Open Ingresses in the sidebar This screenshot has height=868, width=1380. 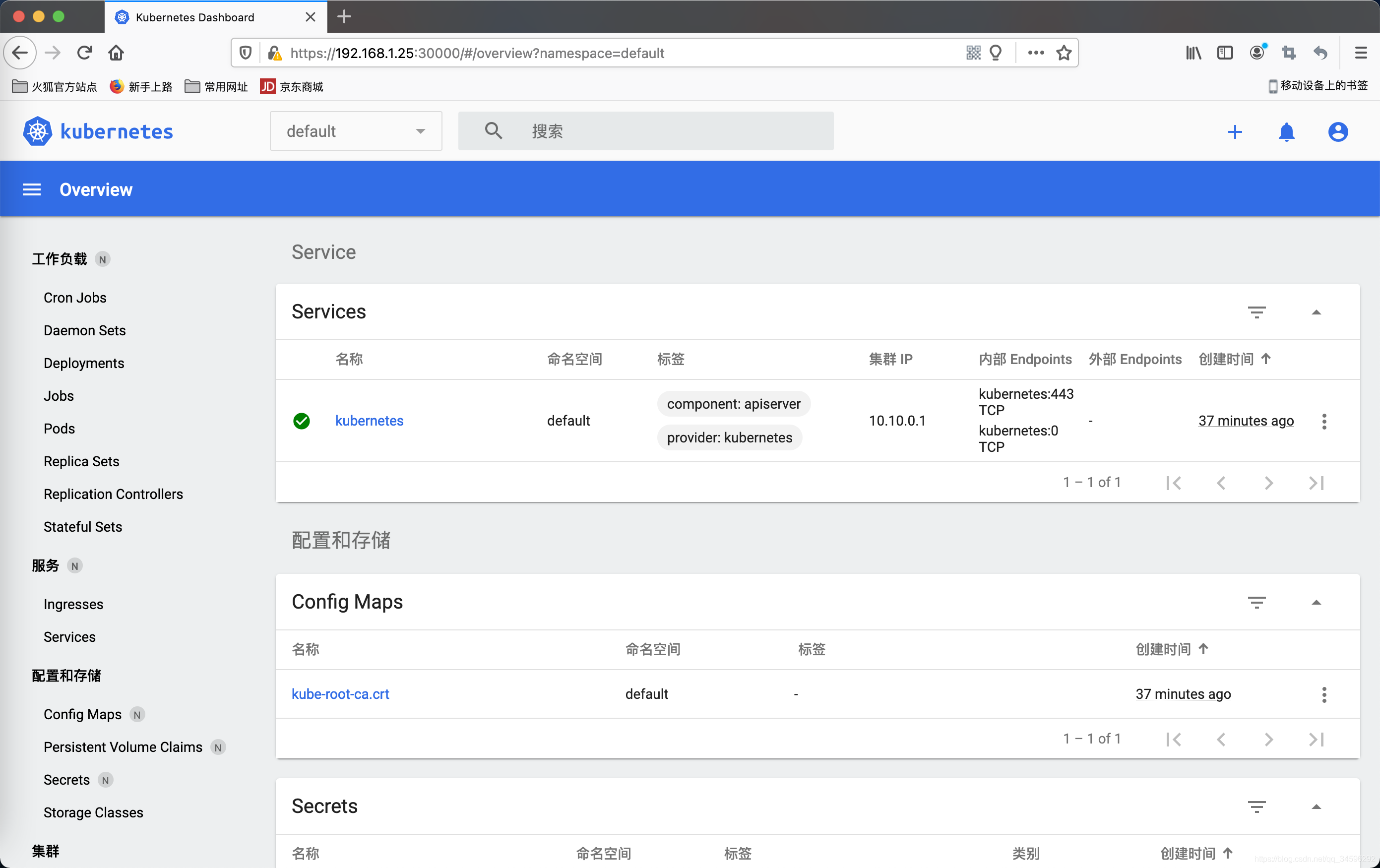73,605
